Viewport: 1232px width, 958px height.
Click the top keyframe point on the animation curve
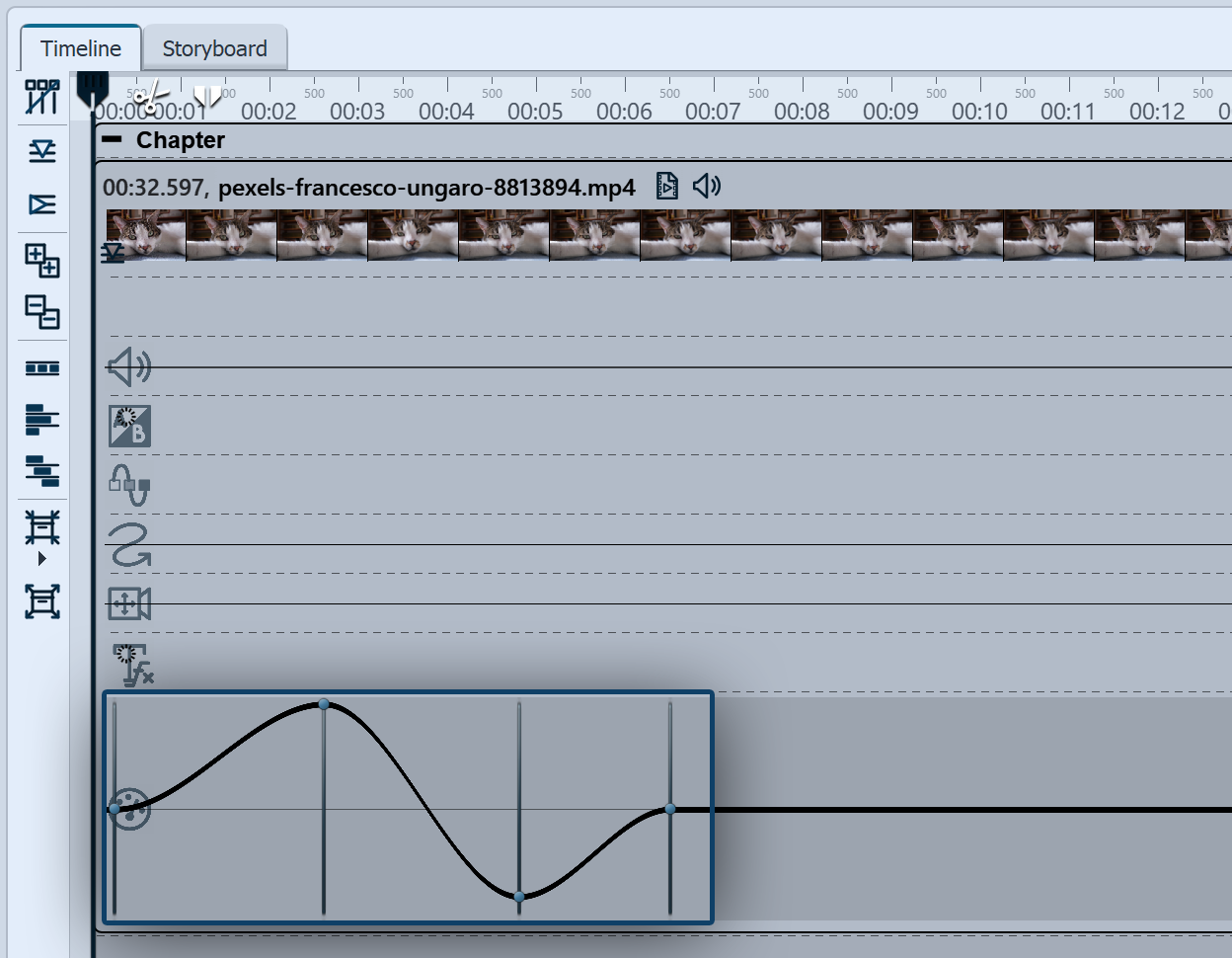click(x=323, y=703)
